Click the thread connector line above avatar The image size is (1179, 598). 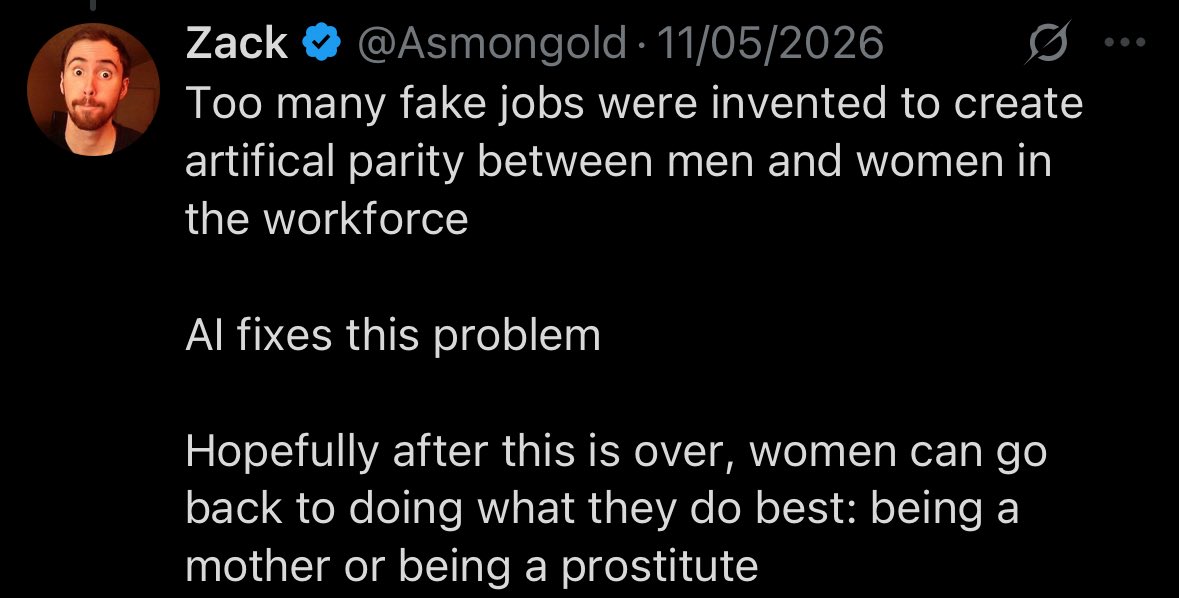point(93,5)
